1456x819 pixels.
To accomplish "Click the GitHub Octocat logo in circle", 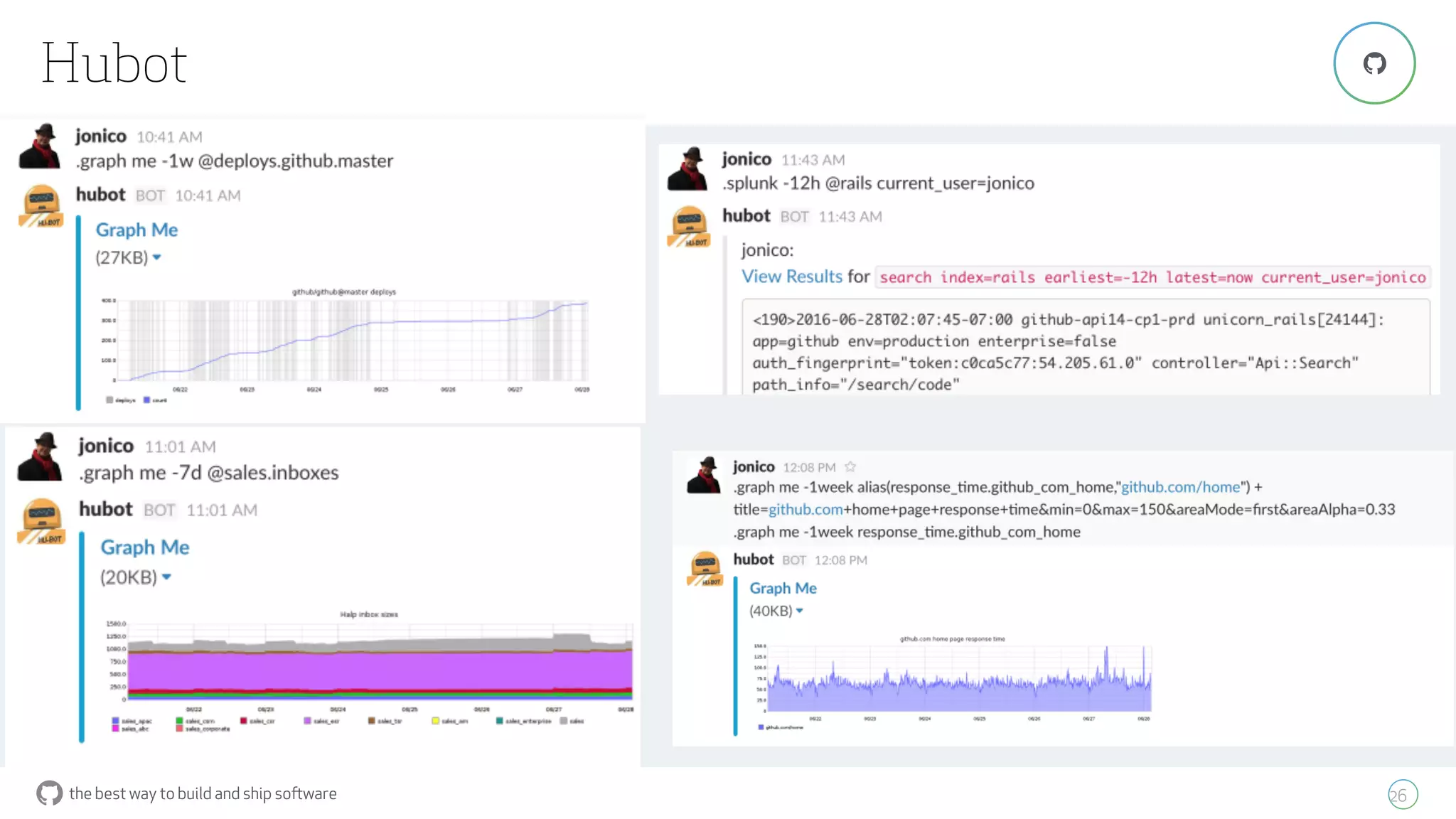I will (1374, 63).
